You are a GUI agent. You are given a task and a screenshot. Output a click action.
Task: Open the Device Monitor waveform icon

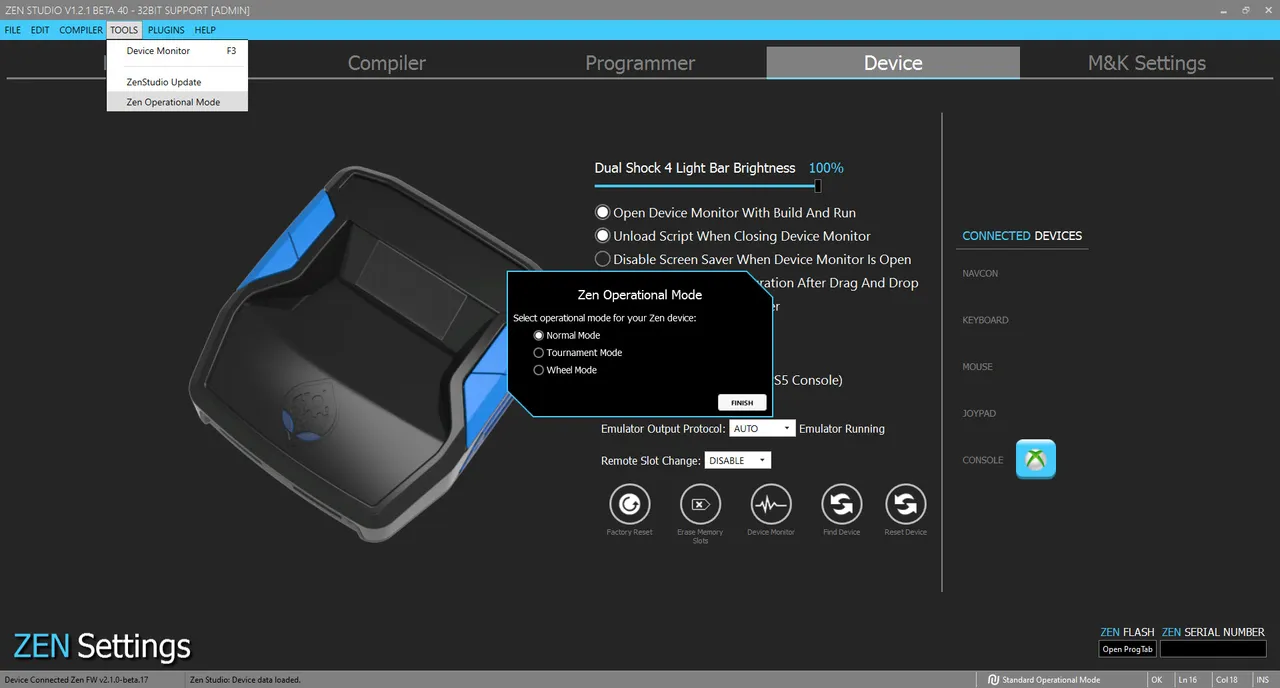770,505
